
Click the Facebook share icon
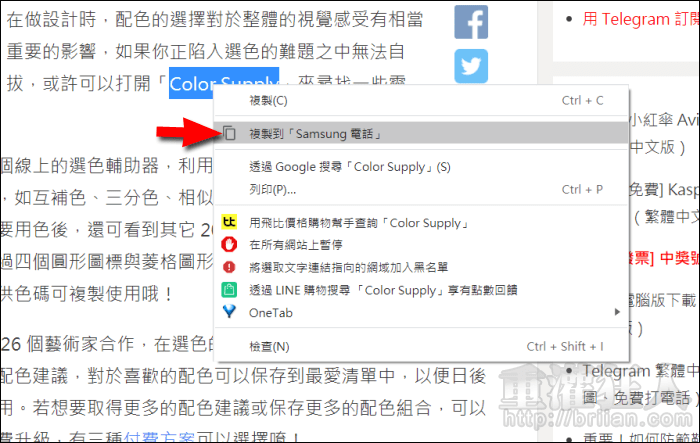471,22
